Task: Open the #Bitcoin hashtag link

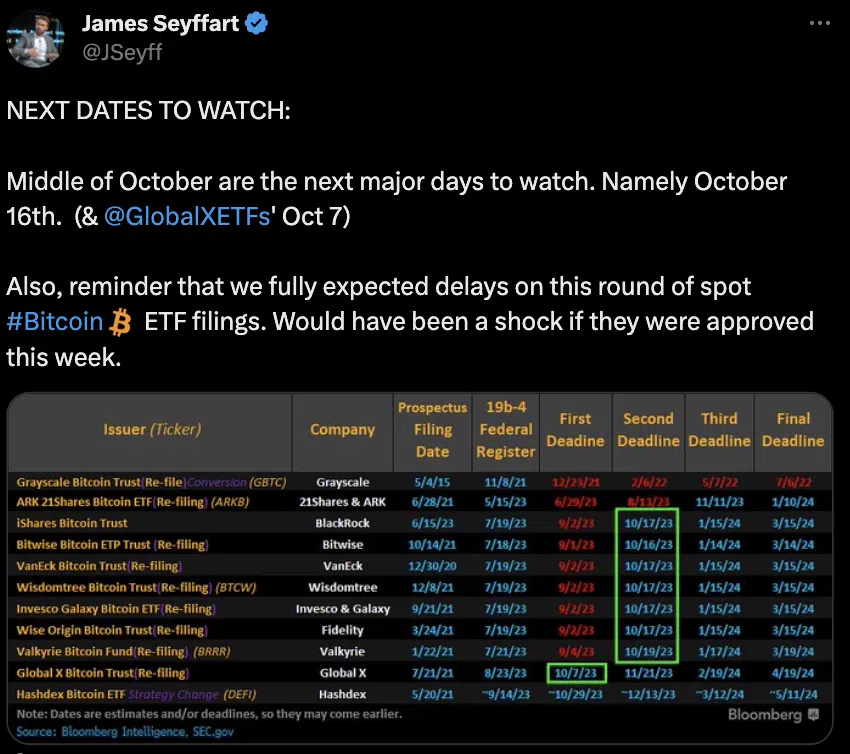Action: tap(55, 322)
